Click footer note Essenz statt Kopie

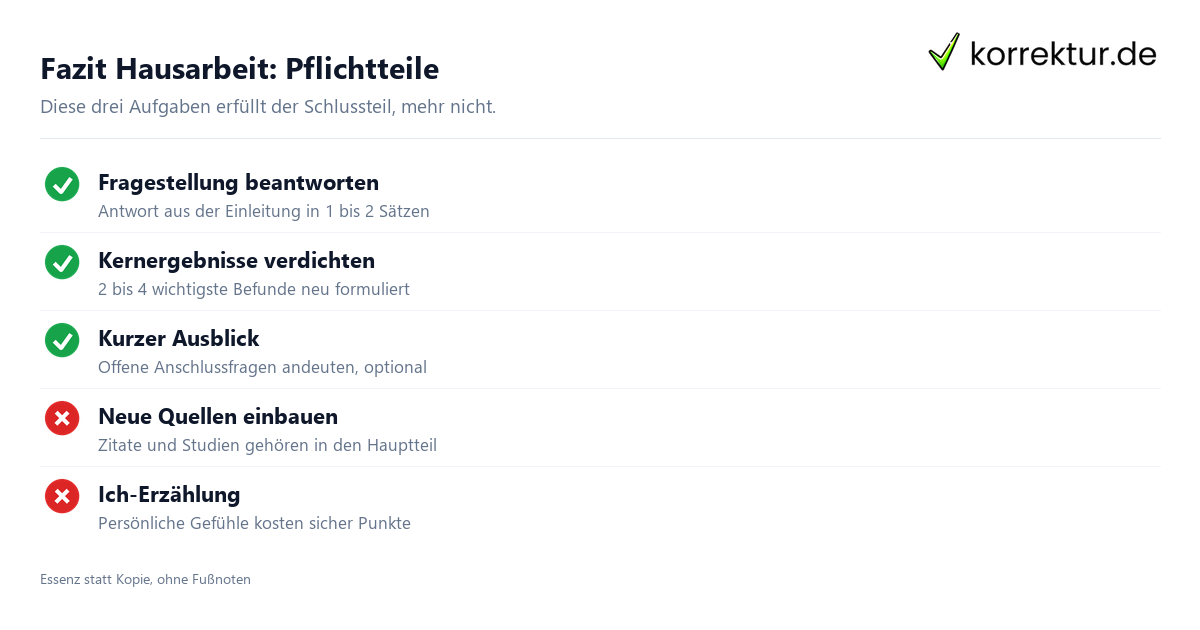click(145, 579)
